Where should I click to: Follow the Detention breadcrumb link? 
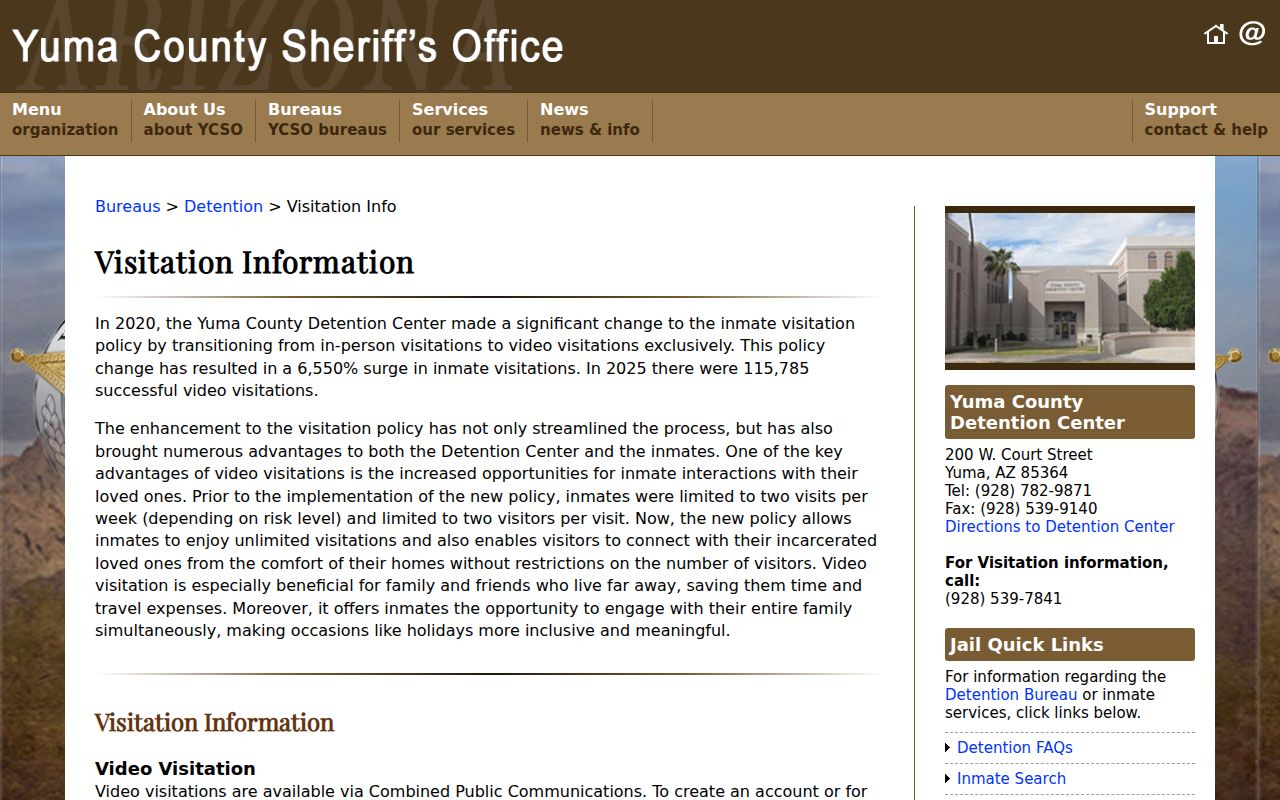pos(223,206)
